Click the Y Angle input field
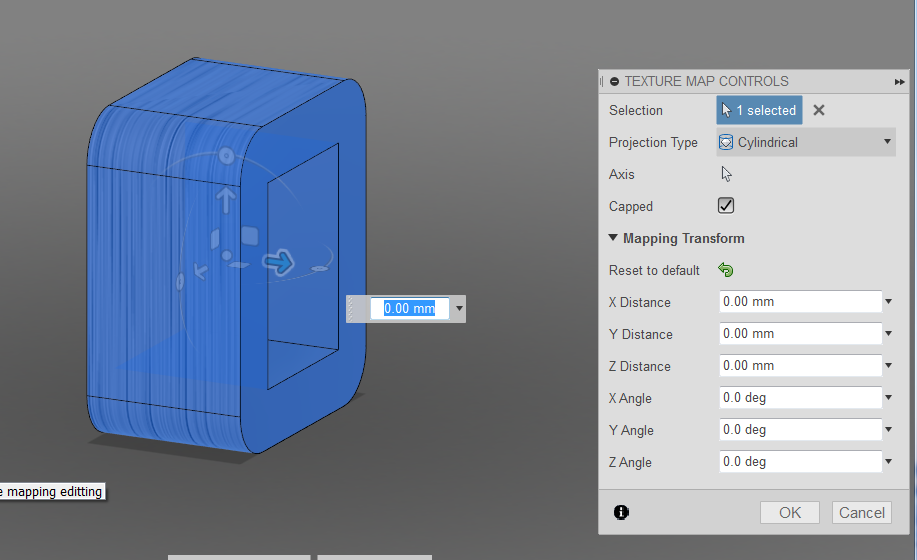 [x=800, y=430]
